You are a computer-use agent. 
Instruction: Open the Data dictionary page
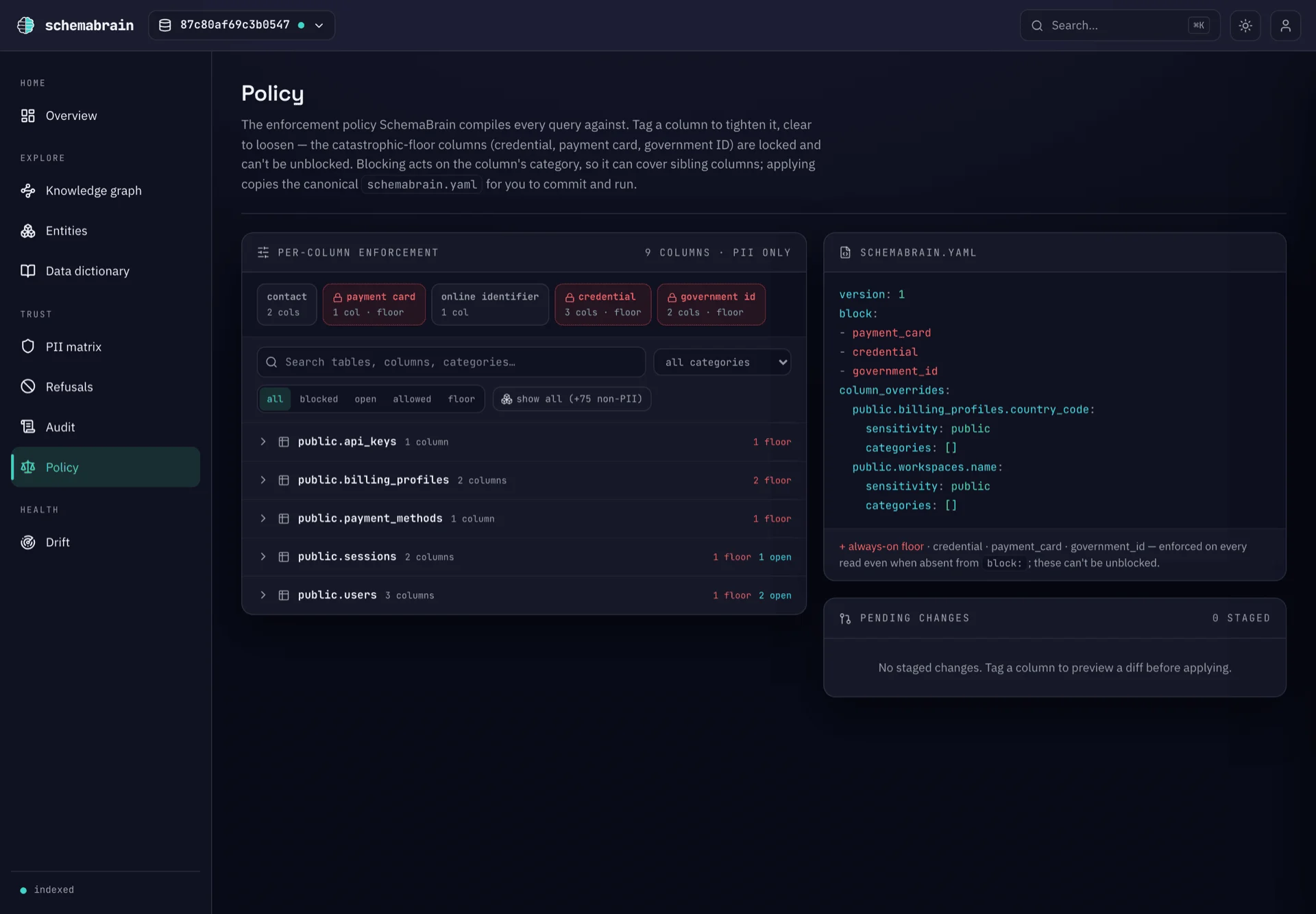[x=106, y=271]
